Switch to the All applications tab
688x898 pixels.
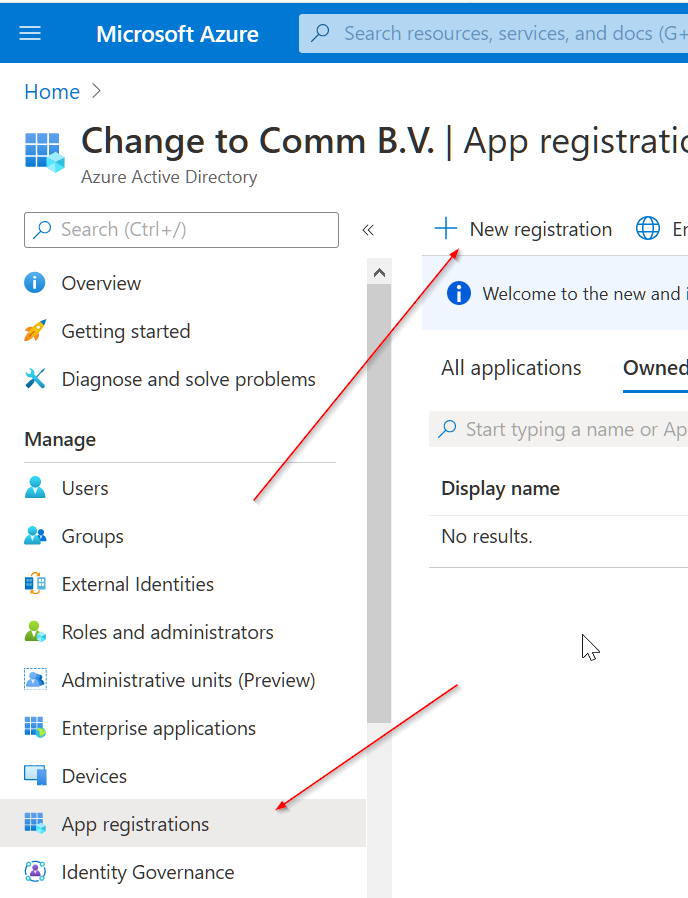point(511,368)
